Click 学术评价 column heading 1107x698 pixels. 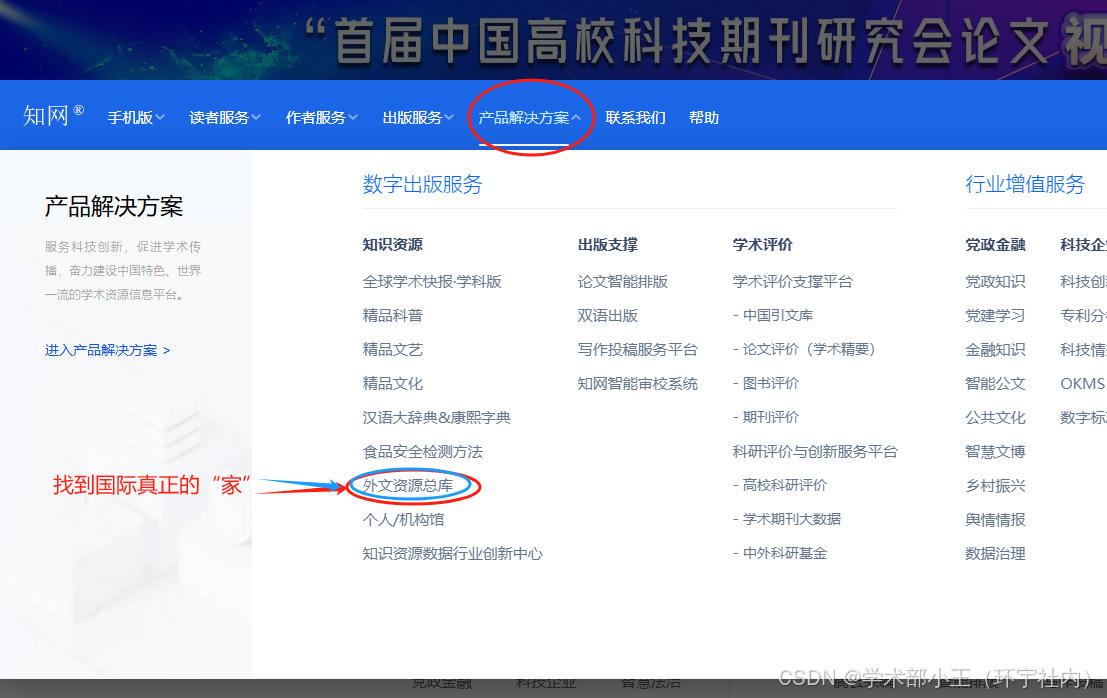[762, 245]
